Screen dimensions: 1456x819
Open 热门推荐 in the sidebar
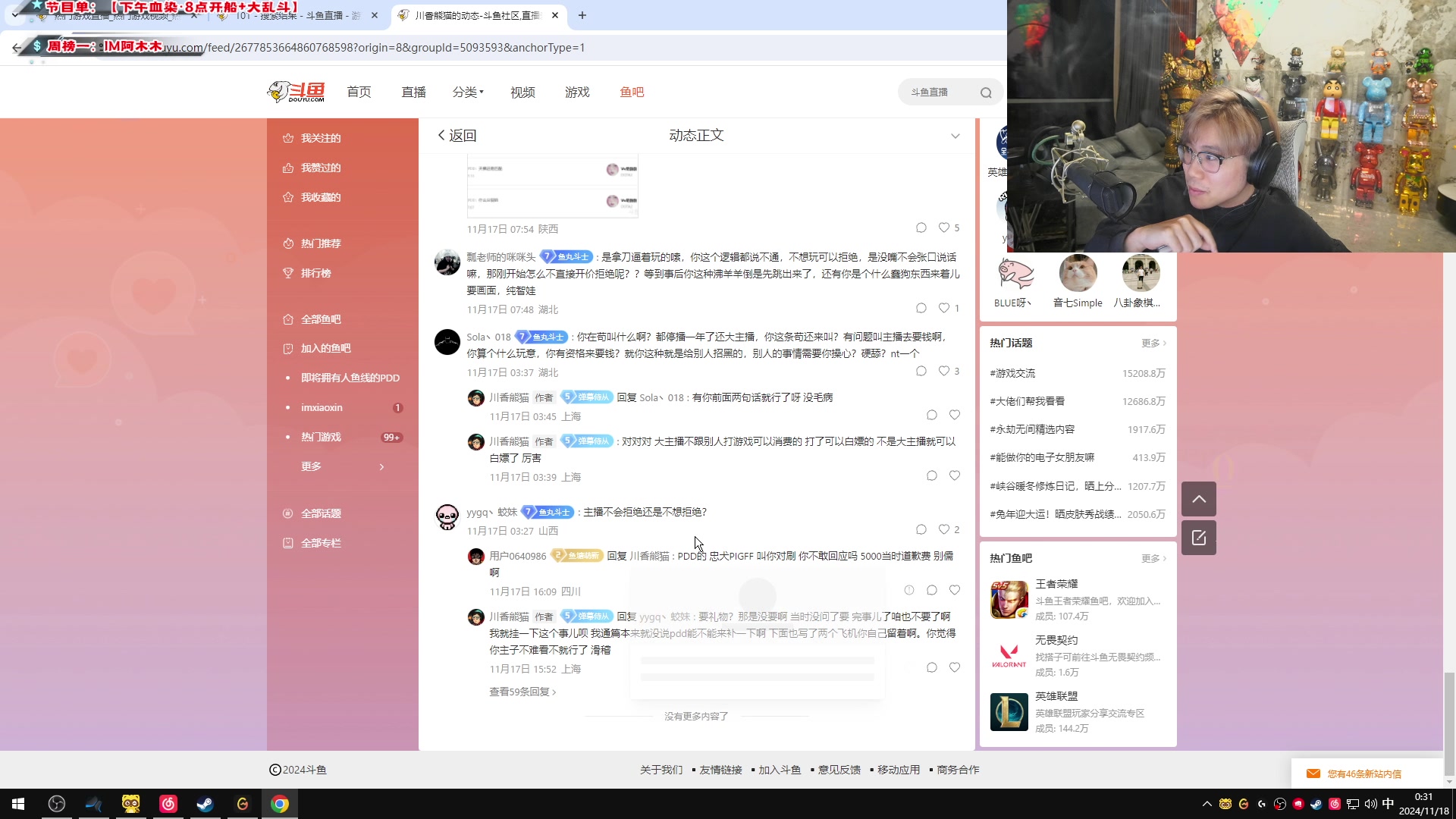coord(320,243)
